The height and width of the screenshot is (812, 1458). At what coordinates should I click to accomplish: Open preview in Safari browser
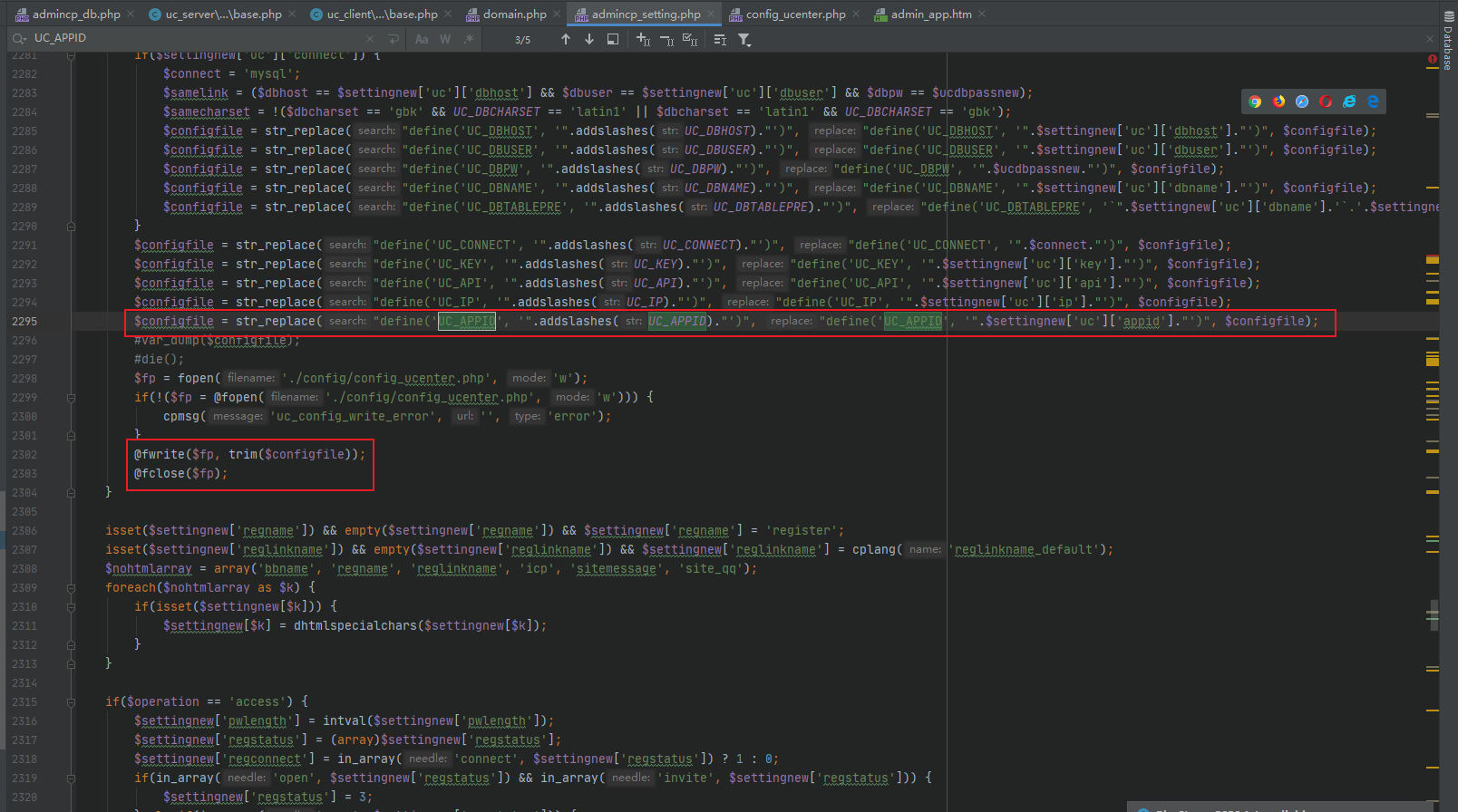pos(1302,101)
